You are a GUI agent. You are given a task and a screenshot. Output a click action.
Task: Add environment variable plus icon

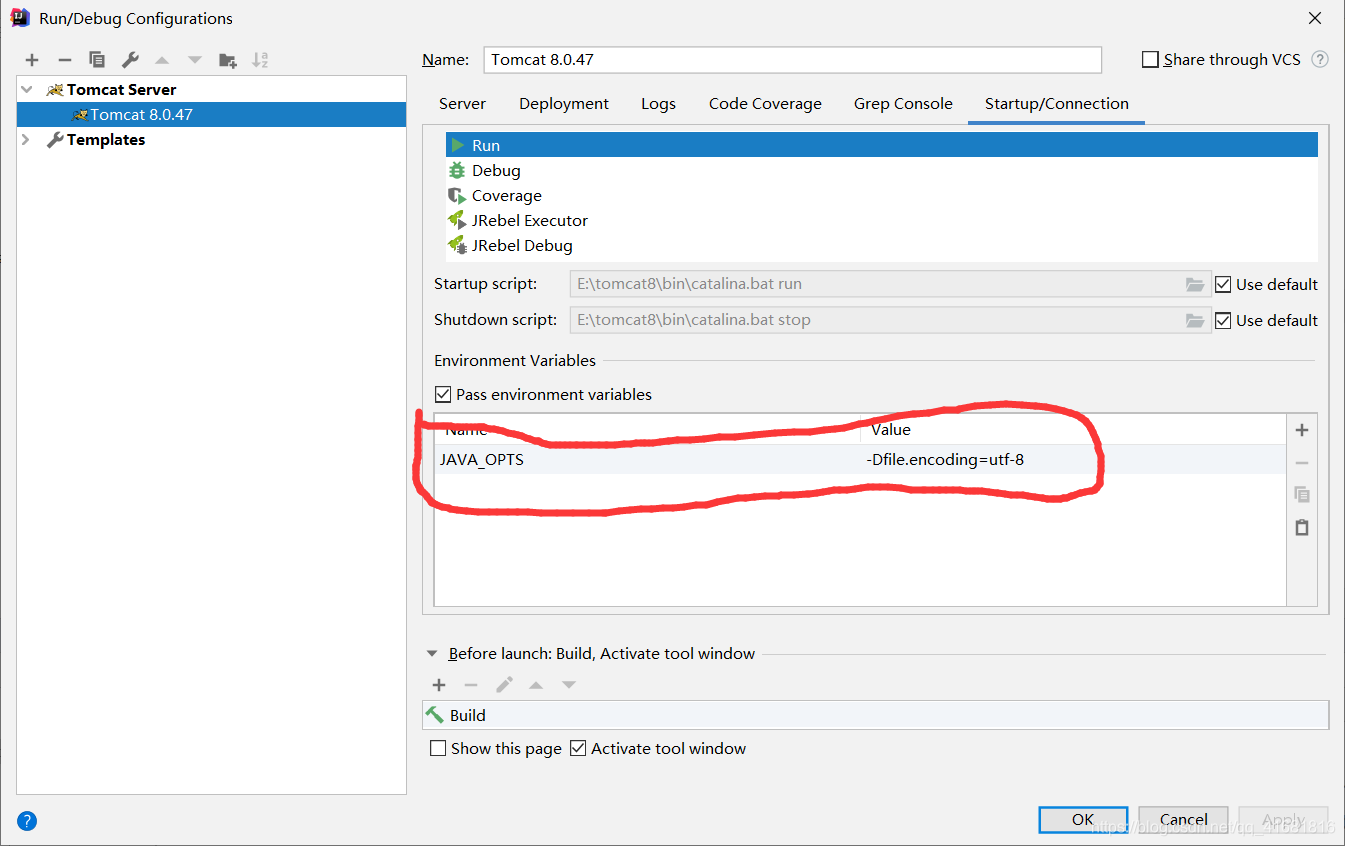(x=1301, y=430)
